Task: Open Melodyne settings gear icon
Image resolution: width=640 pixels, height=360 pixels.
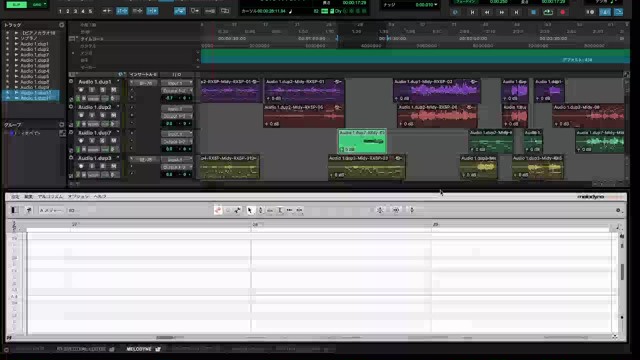Action: tap(618, 210)
